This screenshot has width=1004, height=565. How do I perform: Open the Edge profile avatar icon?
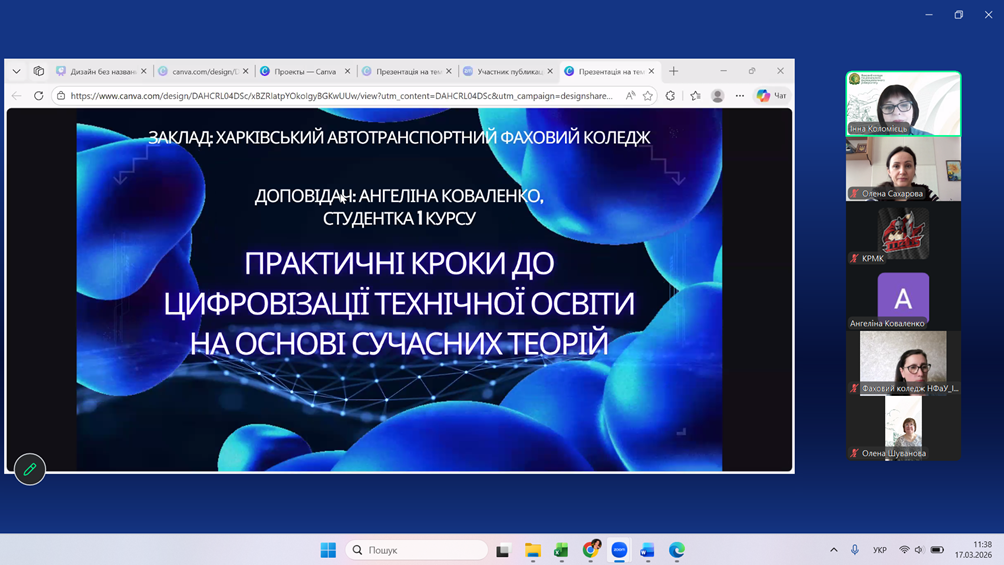click(717, 96)
